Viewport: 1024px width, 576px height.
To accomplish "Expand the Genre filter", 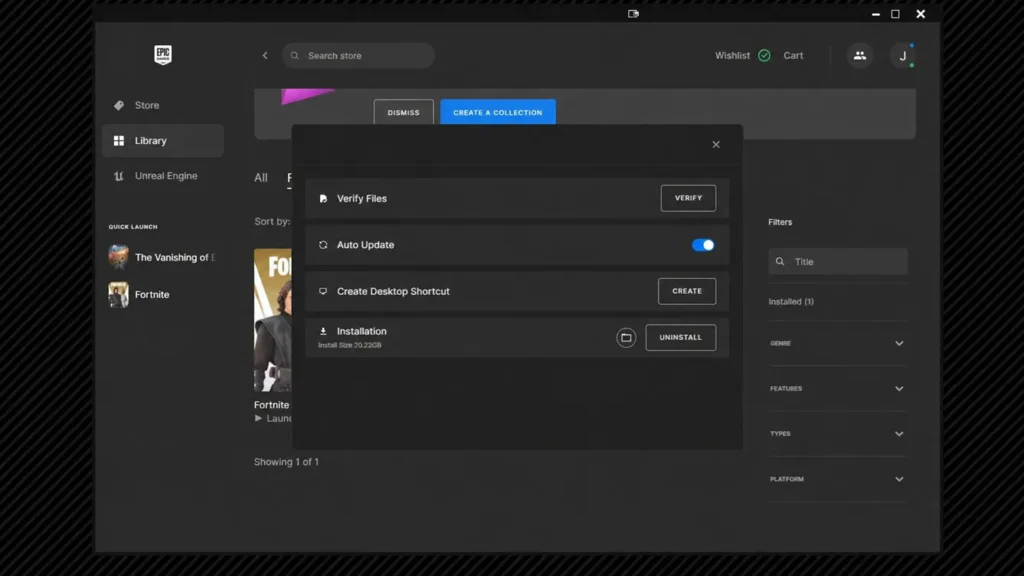I will click(x=838, y=344).
